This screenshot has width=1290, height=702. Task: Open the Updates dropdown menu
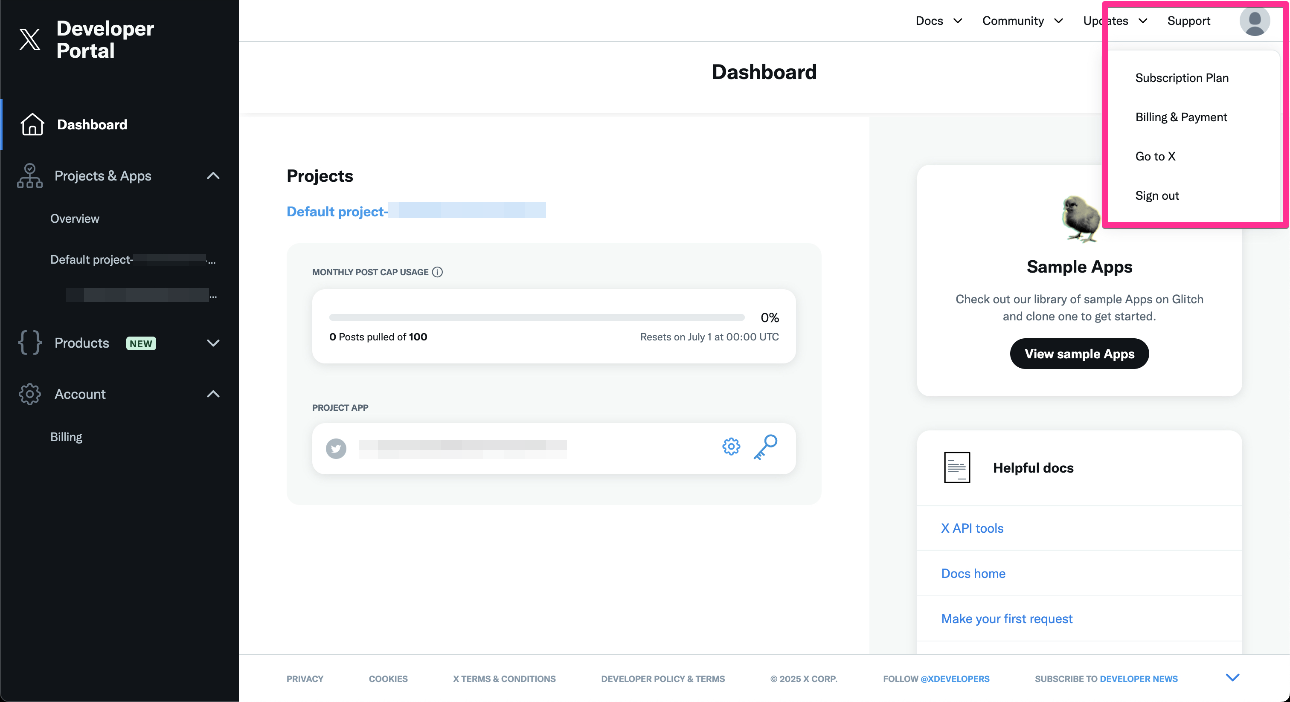1115,21
